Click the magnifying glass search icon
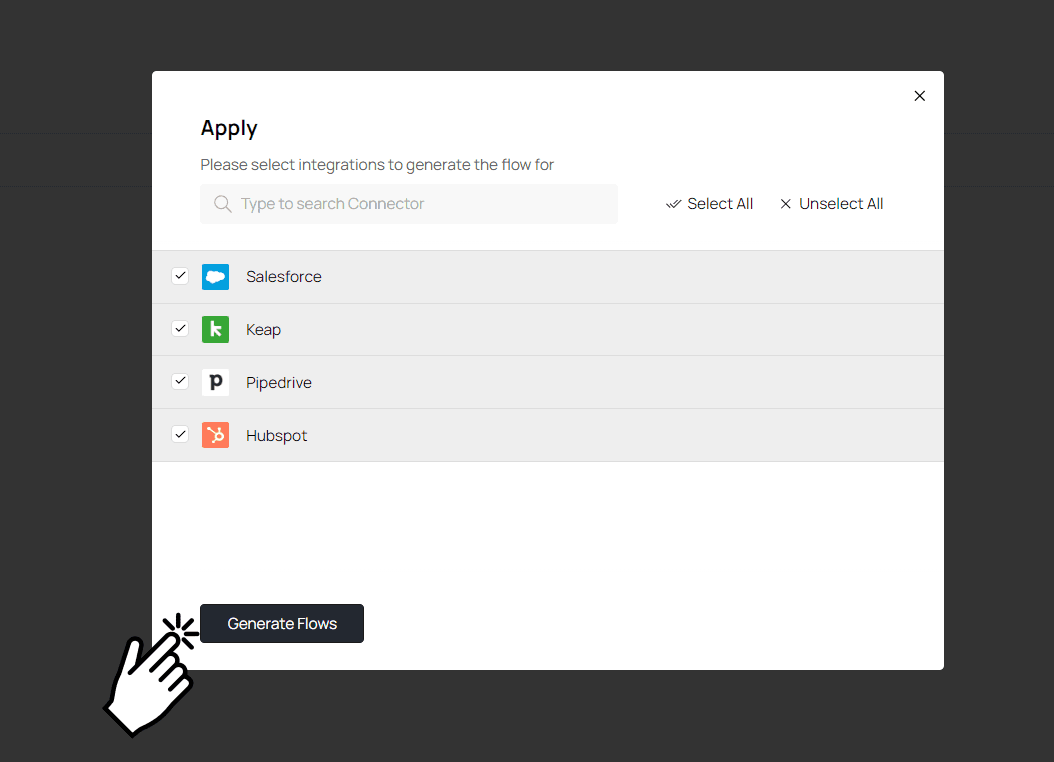 click(x=222, y=204)
